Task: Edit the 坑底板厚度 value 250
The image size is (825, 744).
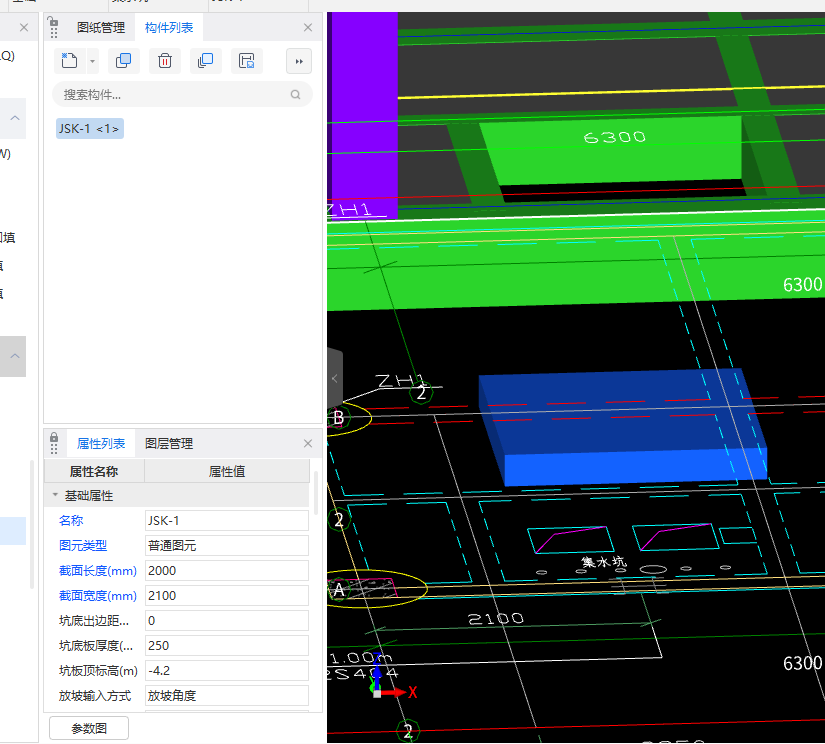Action: click(227, 646)
